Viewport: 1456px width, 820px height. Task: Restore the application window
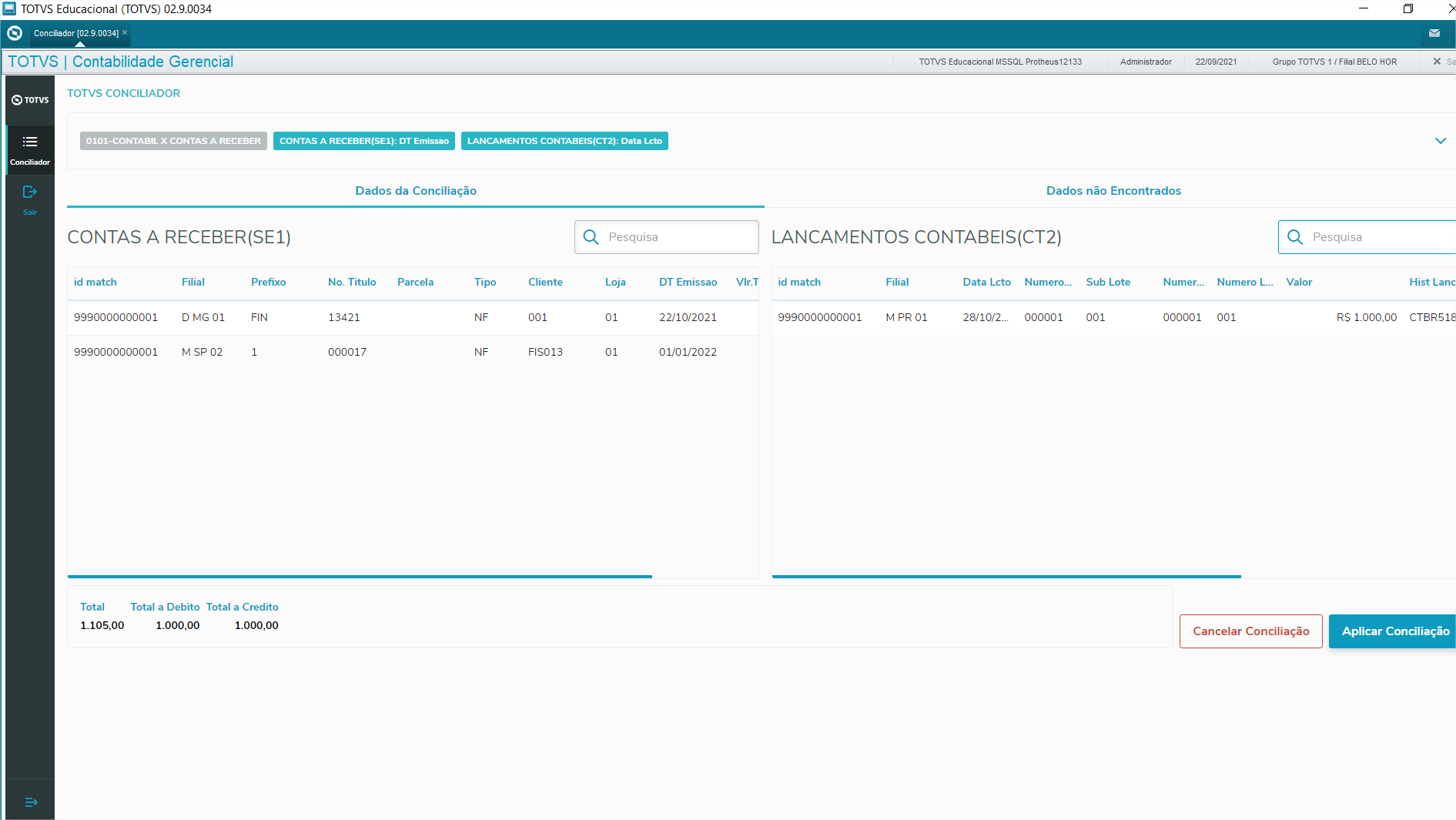[1408, 8]
